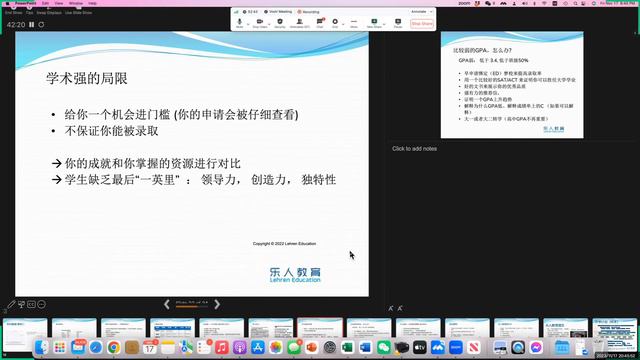This screenshot has height=360, width=640.
Task: Toggle closed captions CC button
Action: pos(31,304)
